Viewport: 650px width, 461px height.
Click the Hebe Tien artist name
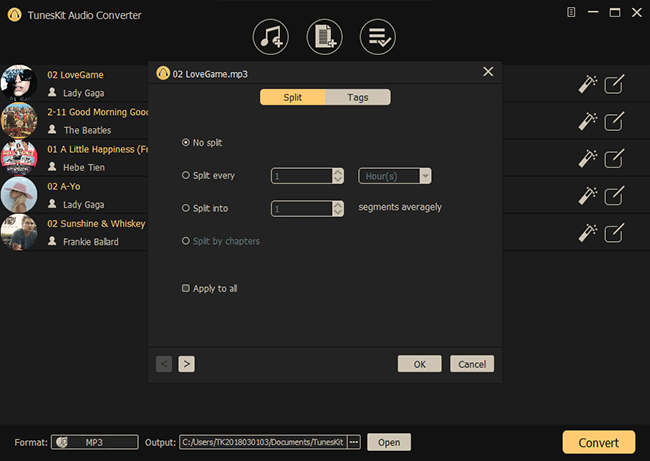[84, 167]
